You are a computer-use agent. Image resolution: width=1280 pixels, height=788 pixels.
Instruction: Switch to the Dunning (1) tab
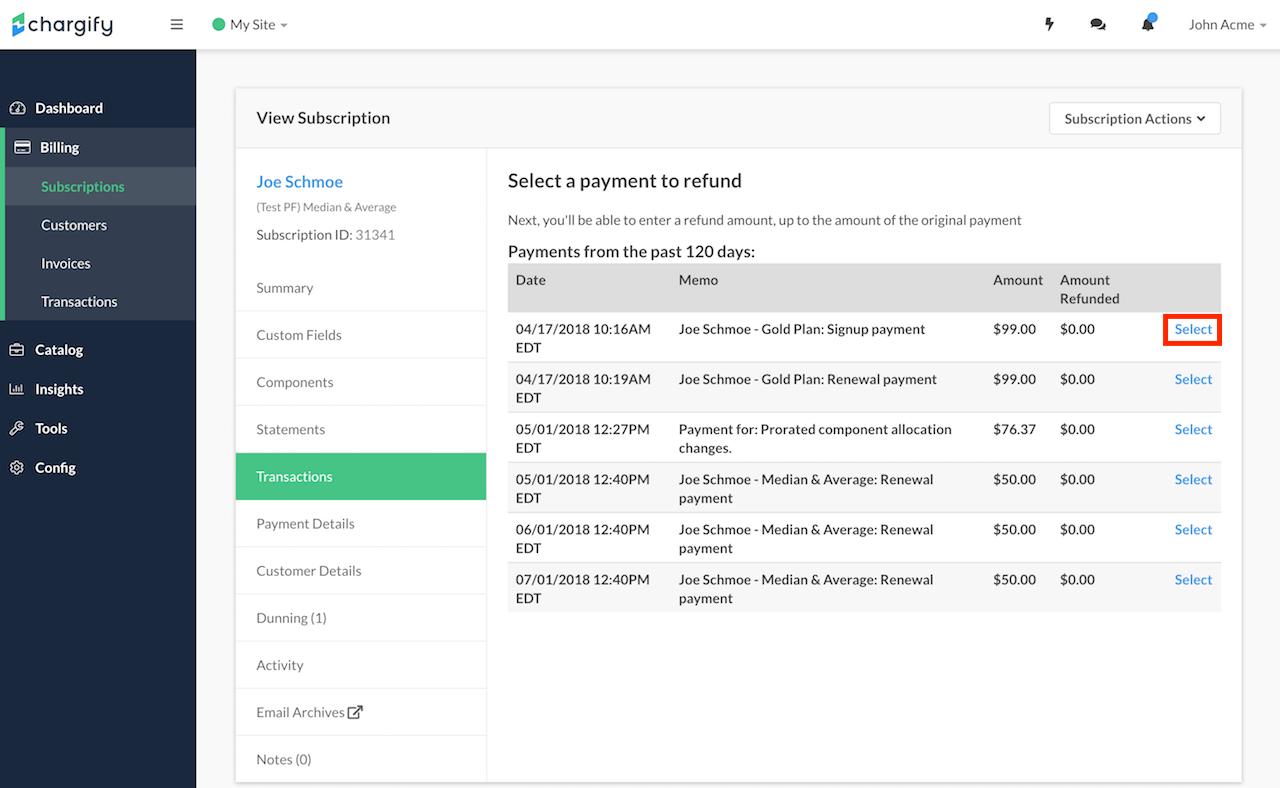point(361,617)
